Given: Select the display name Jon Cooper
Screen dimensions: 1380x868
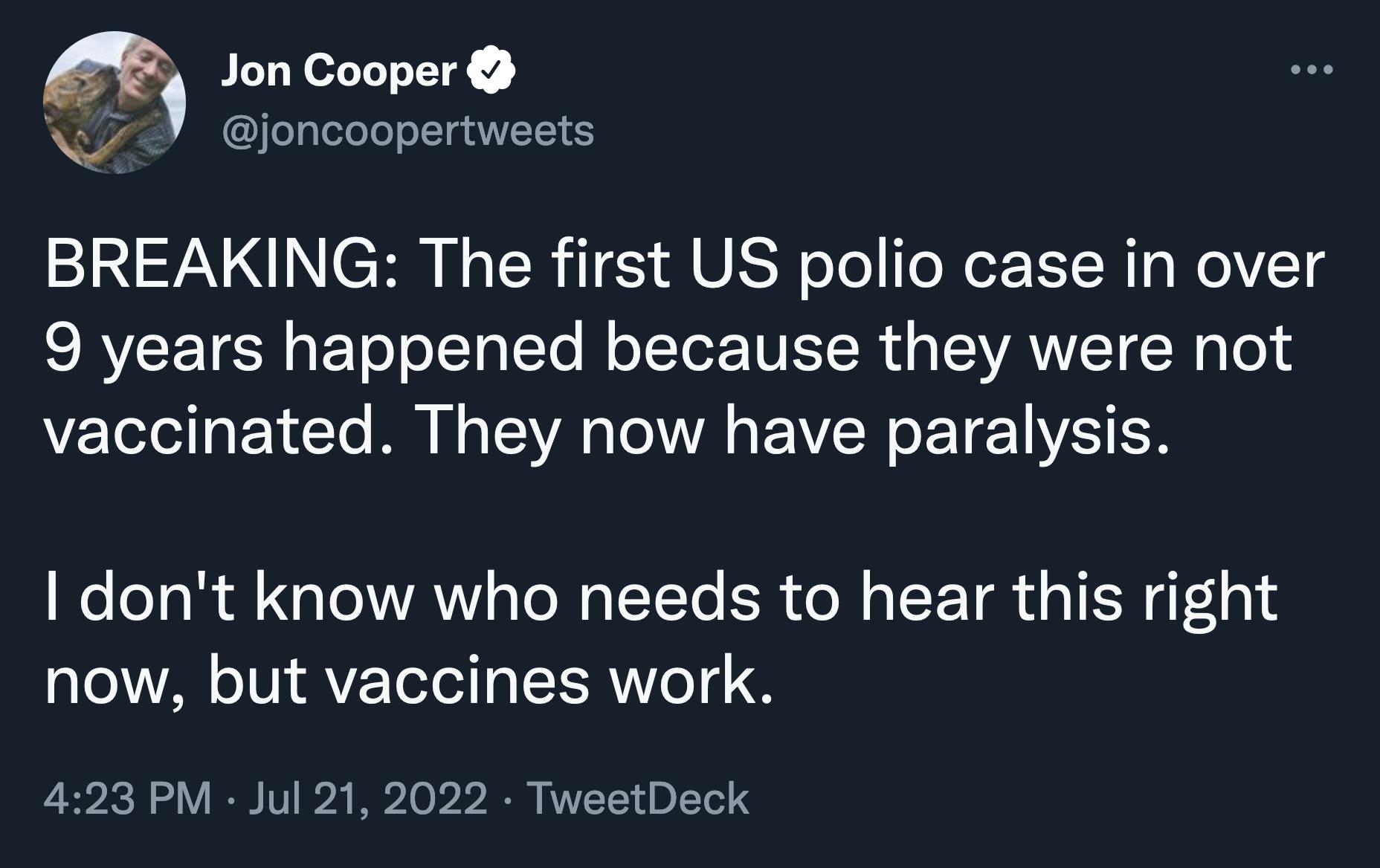Looking at the screenshot, I should (337, 71).
